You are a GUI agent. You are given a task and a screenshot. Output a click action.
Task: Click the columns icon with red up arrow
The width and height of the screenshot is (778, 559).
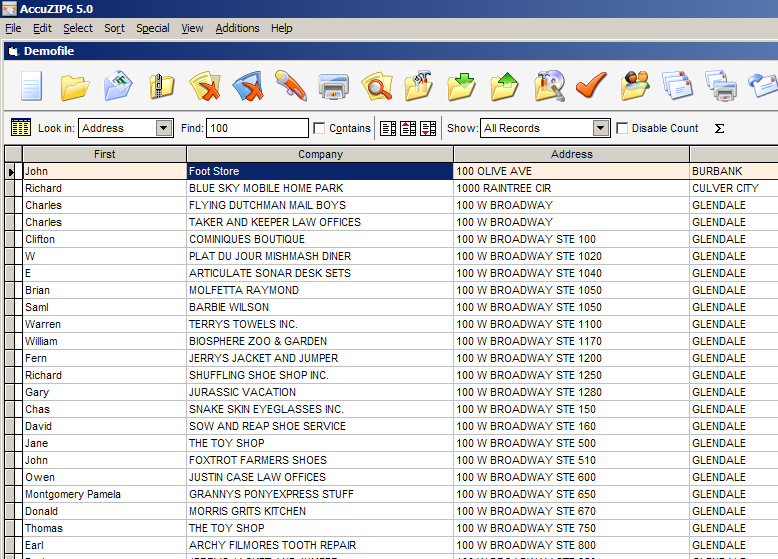coord(408,128)
